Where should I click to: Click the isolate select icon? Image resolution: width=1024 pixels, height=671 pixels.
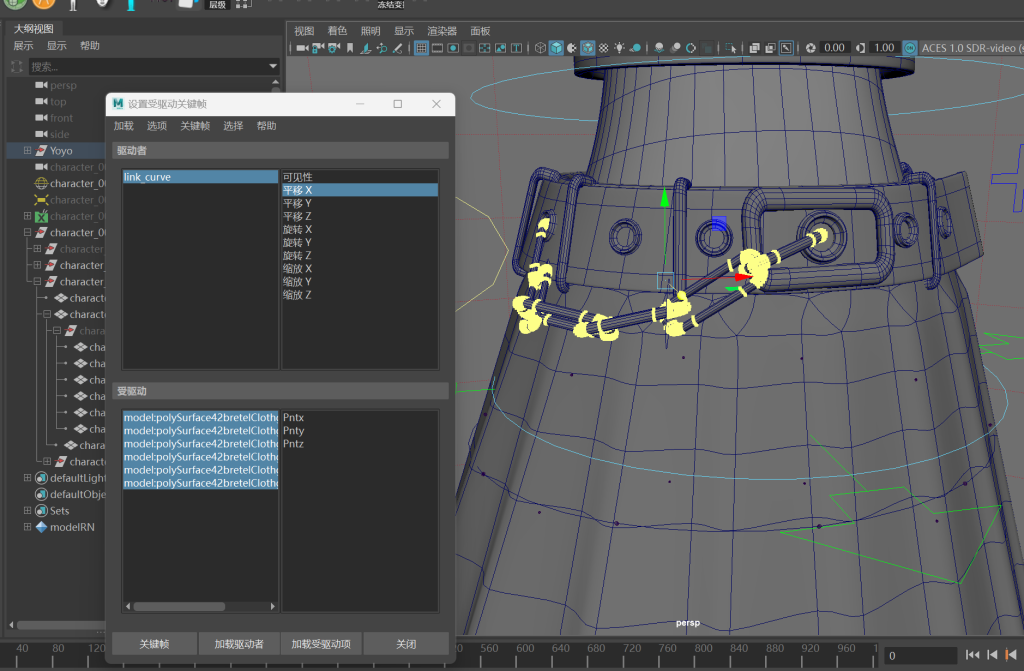(x=731, y=48)
